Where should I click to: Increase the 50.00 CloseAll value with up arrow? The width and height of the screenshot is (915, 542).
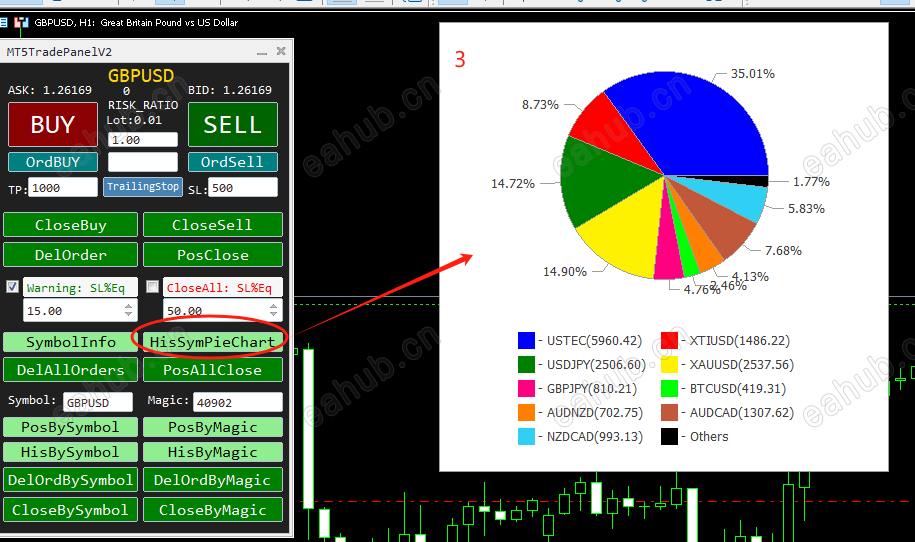(274, 306)
